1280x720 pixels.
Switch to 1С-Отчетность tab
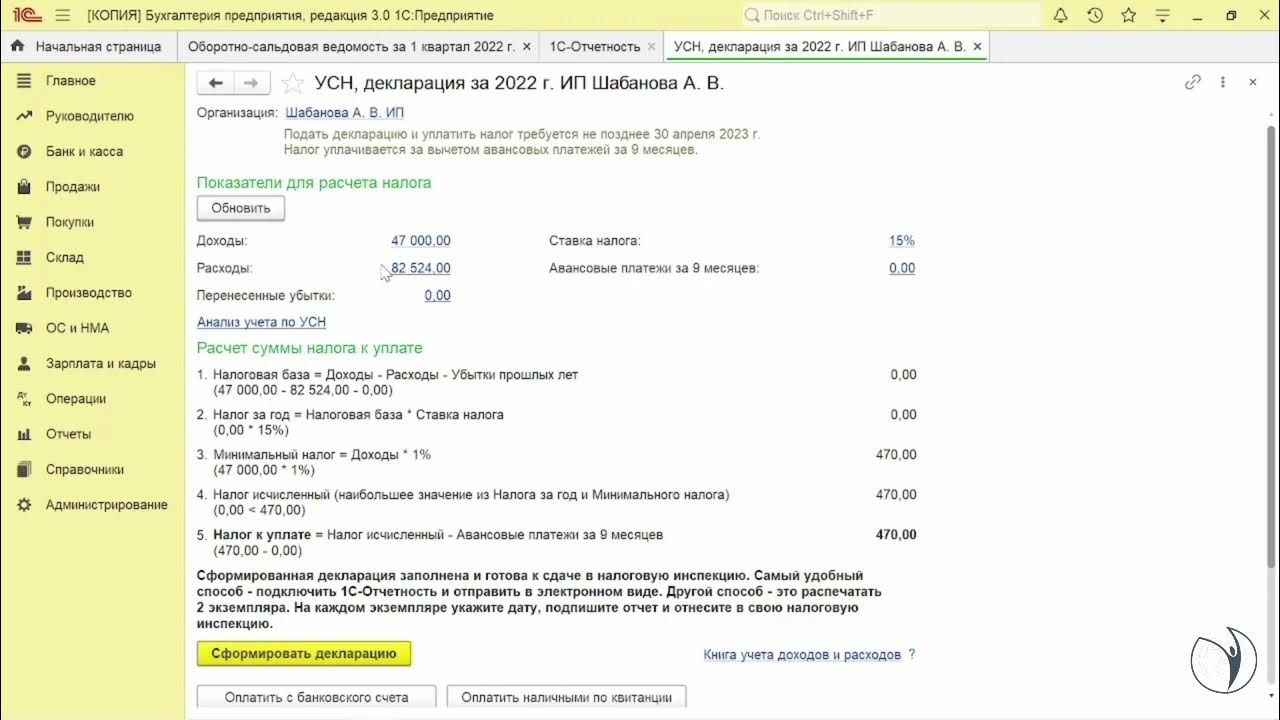(x=594, y=46)
